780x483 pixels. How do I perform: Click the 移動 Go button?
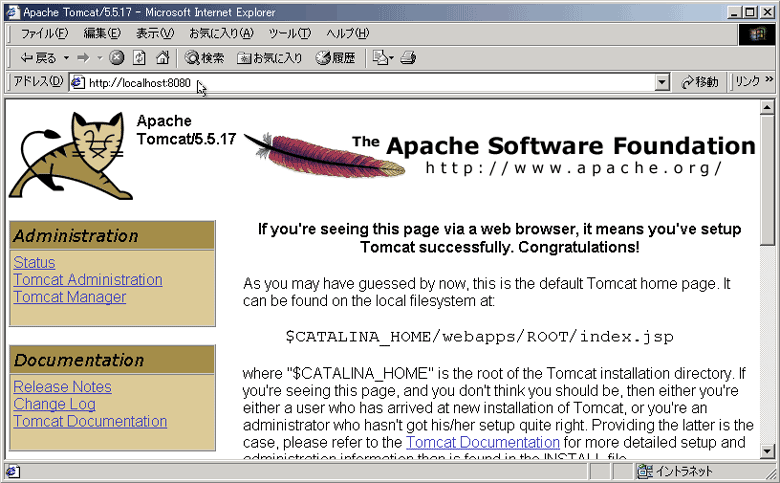pyautogui.click(x=700, y=82)
